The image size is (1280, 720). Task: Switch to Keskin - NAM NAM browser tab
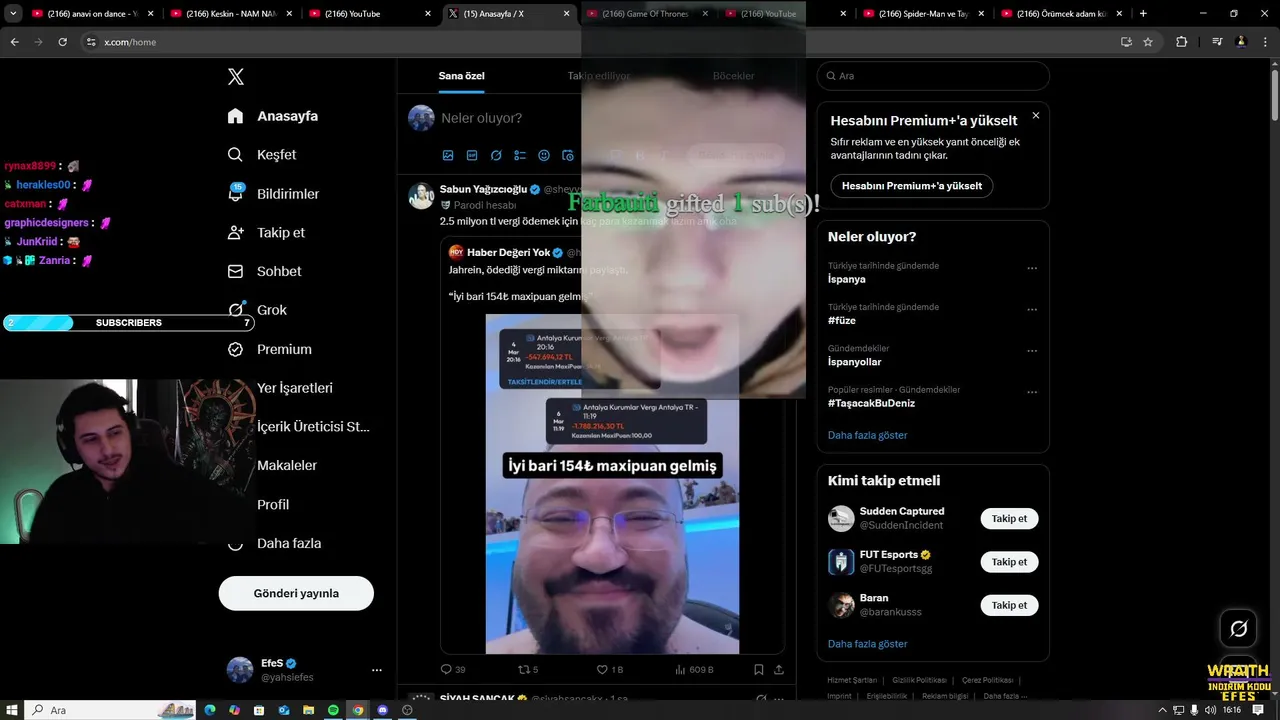(231, 14)
